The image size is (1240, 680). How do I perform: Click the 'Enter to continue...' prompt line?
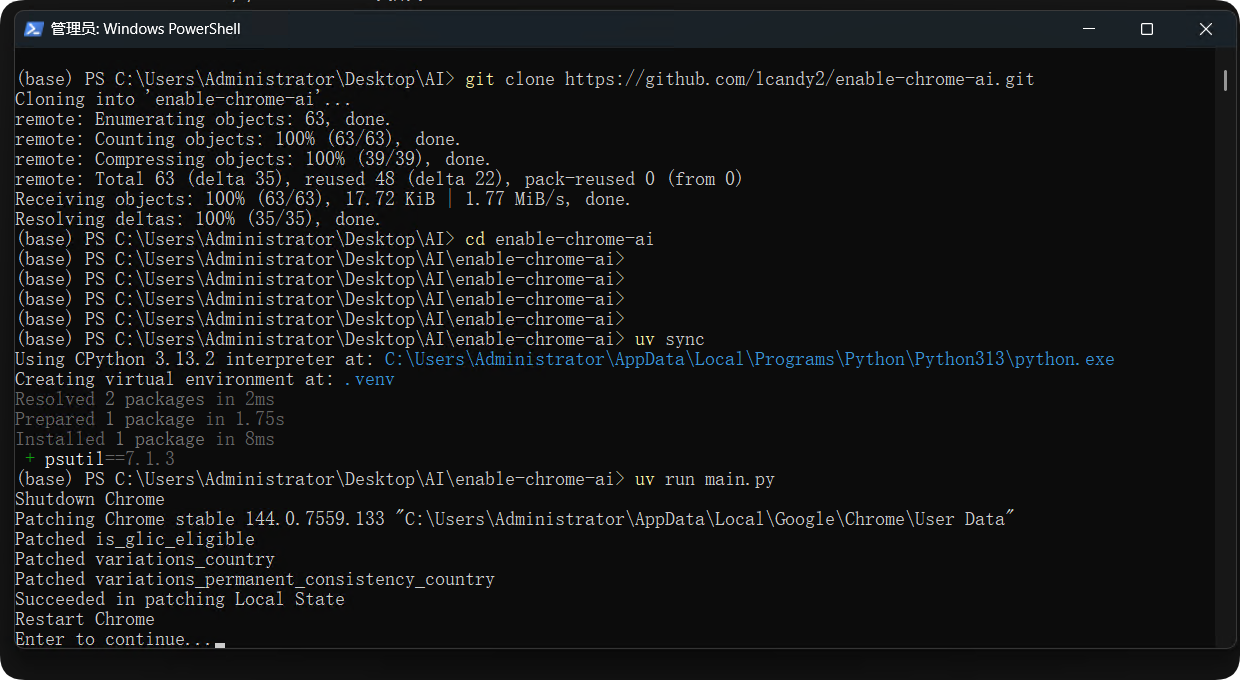[113, 639]
